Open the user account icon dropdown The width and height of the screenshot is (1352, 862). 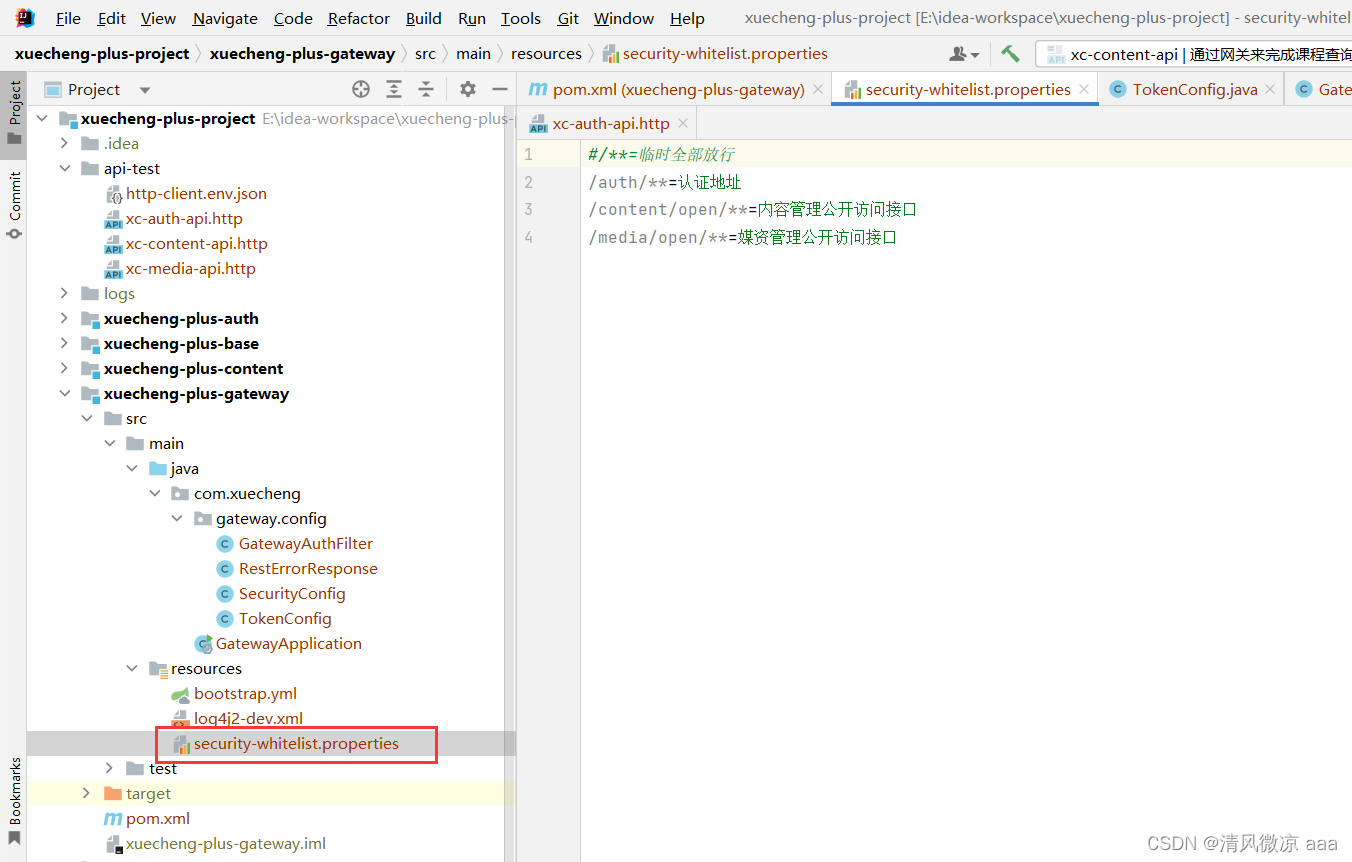964,54
